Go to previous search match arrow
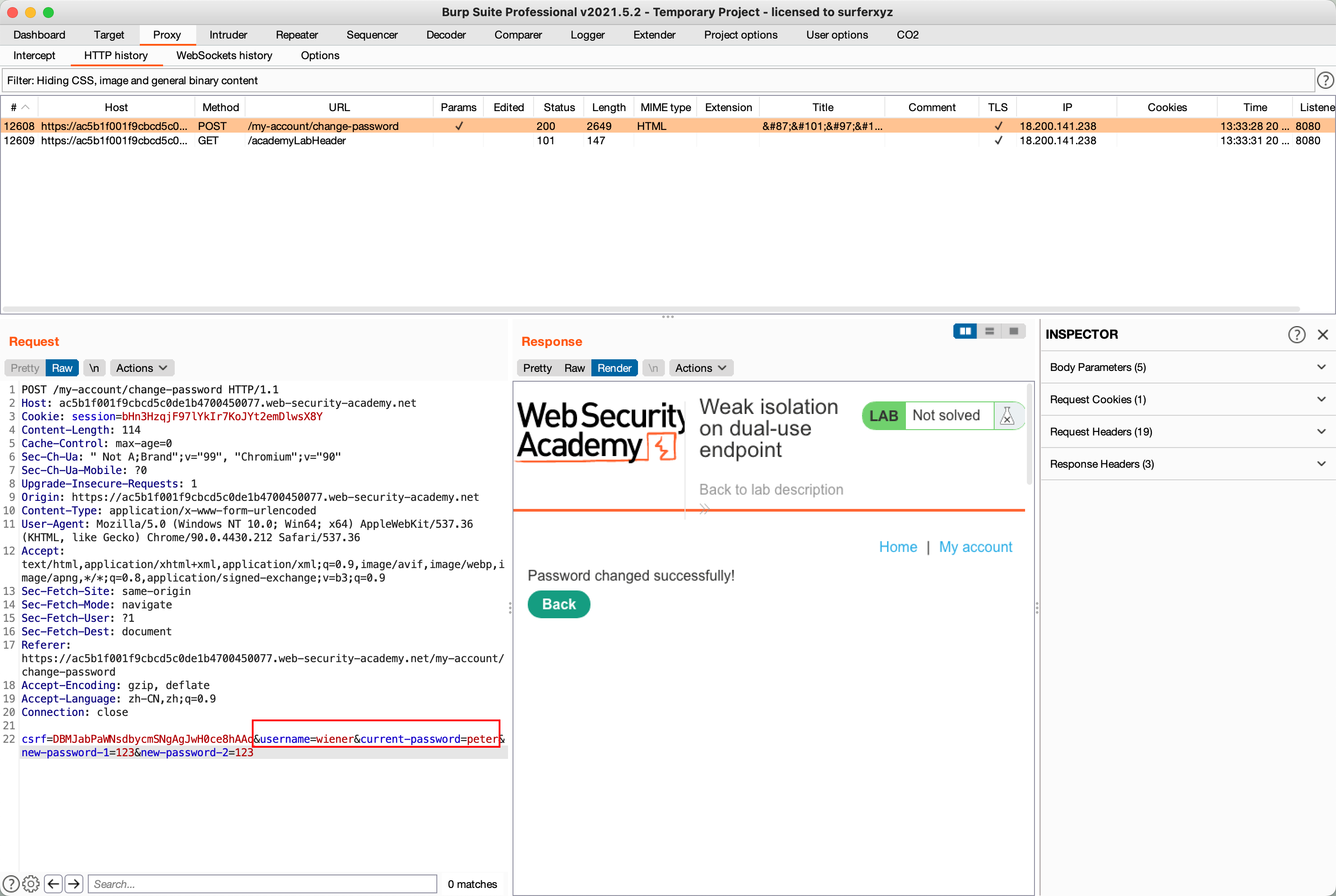 coord(53,884)
